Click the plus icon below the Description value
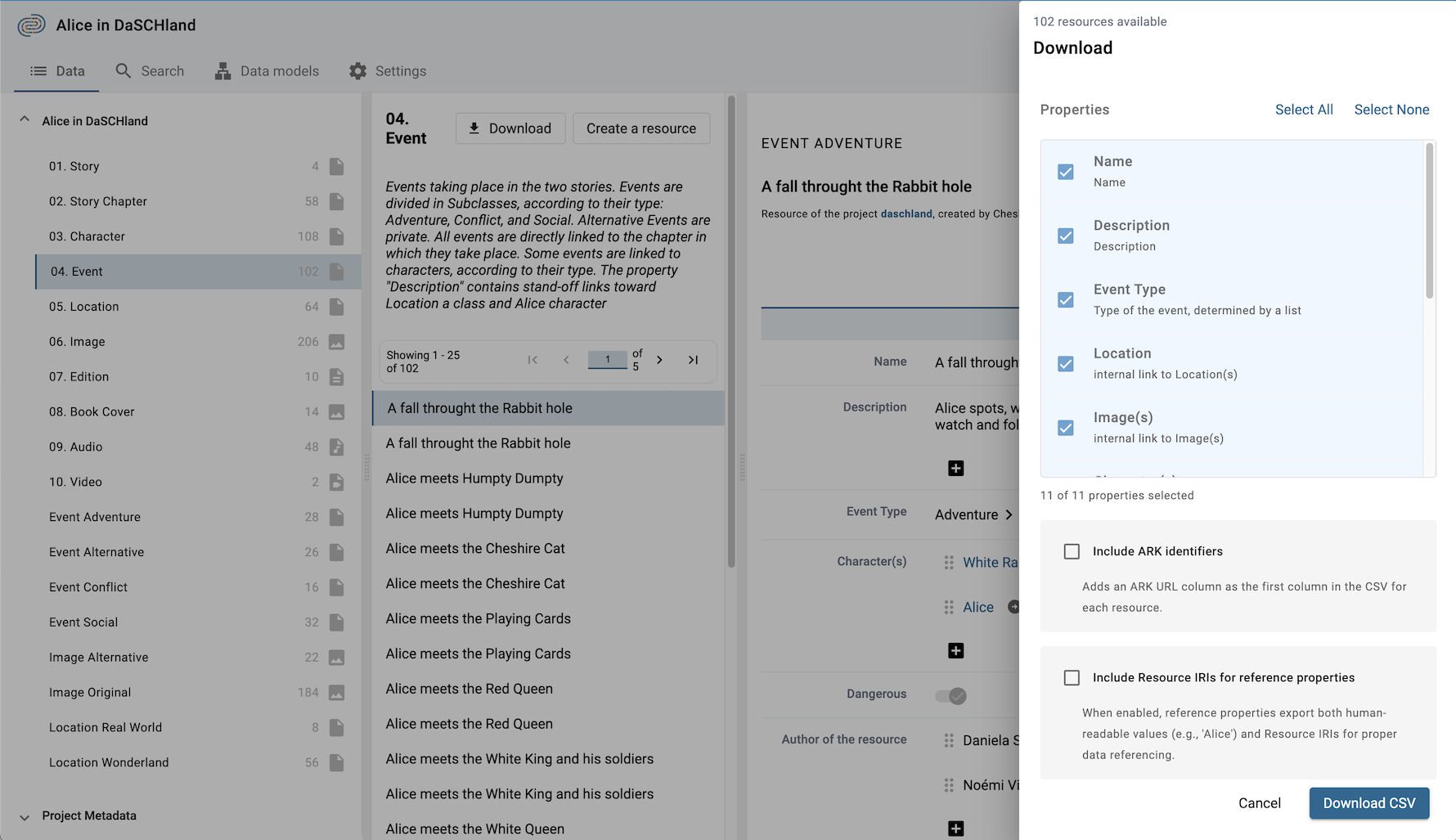 click(x=955, y=469)
